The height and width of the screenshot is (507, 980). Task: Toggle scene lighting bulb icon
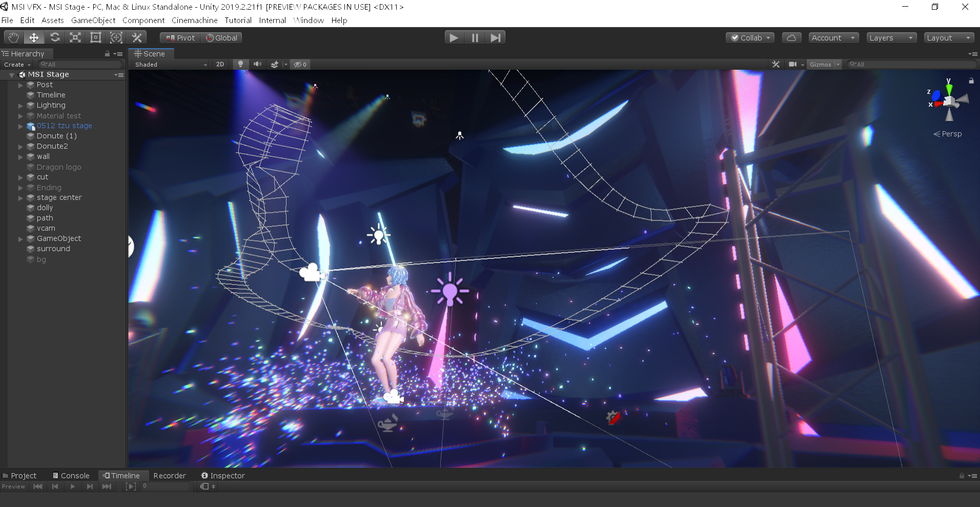click(x=241, y=64)
